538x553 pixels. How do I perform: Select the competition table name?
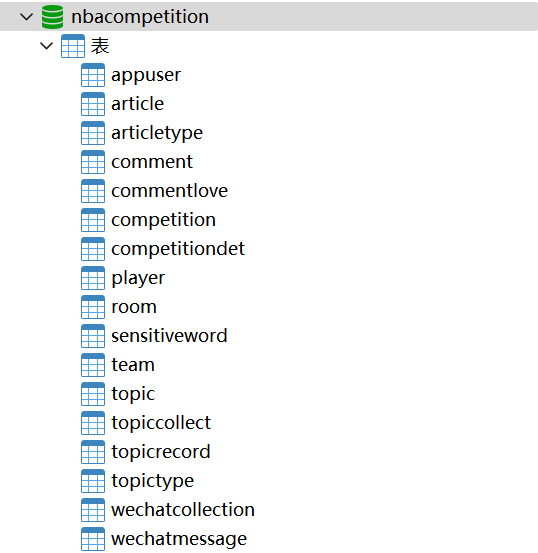coord(163,221)
